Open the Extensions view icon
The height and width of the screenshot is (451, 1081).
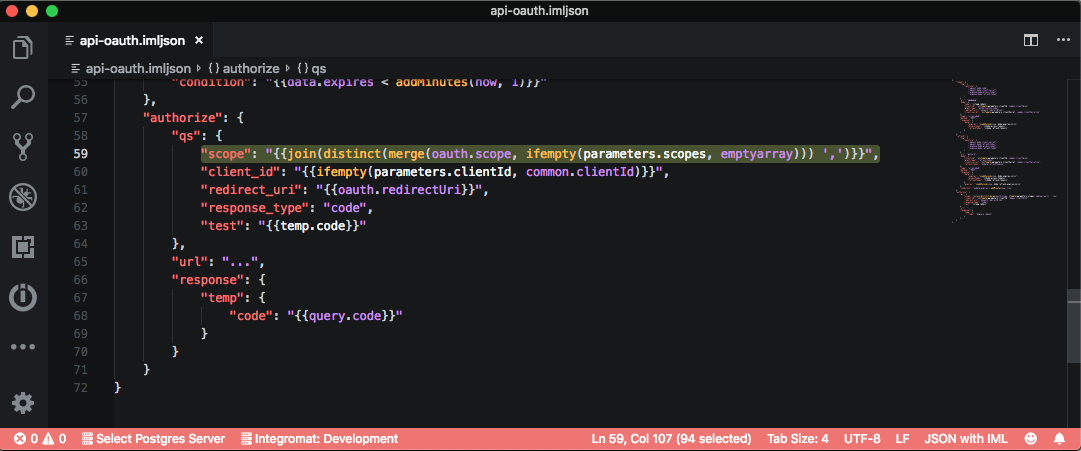tap(23, 247)
